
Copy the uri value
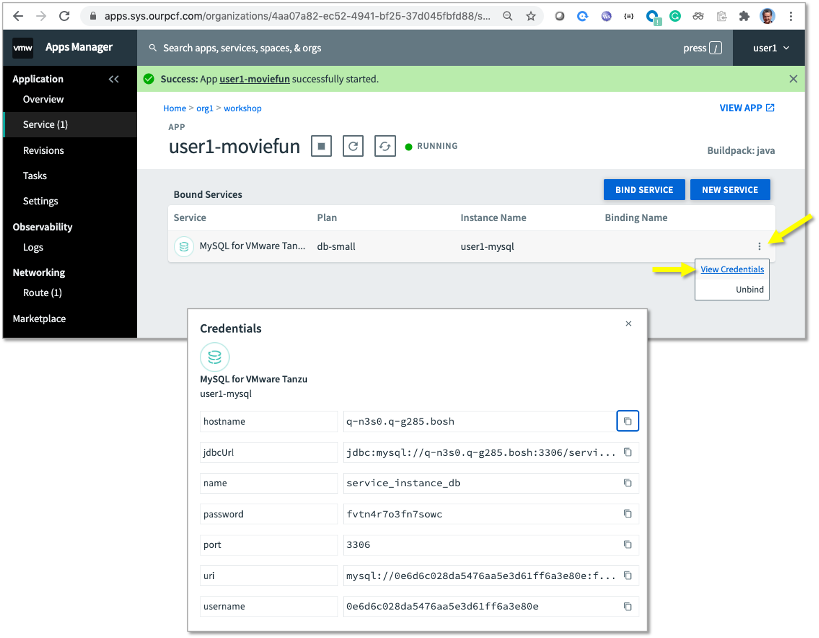[x=627, y=575]
